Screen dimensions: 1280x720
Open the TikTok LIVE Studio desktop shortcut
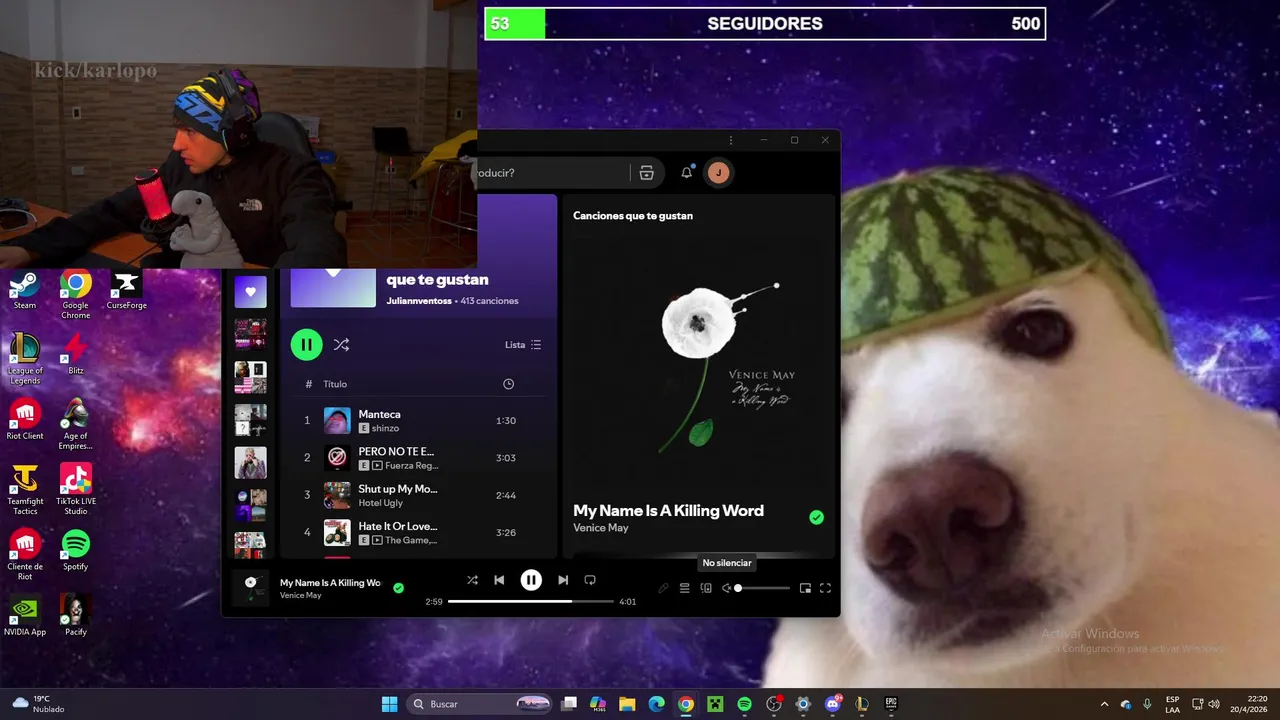point(75,490)
